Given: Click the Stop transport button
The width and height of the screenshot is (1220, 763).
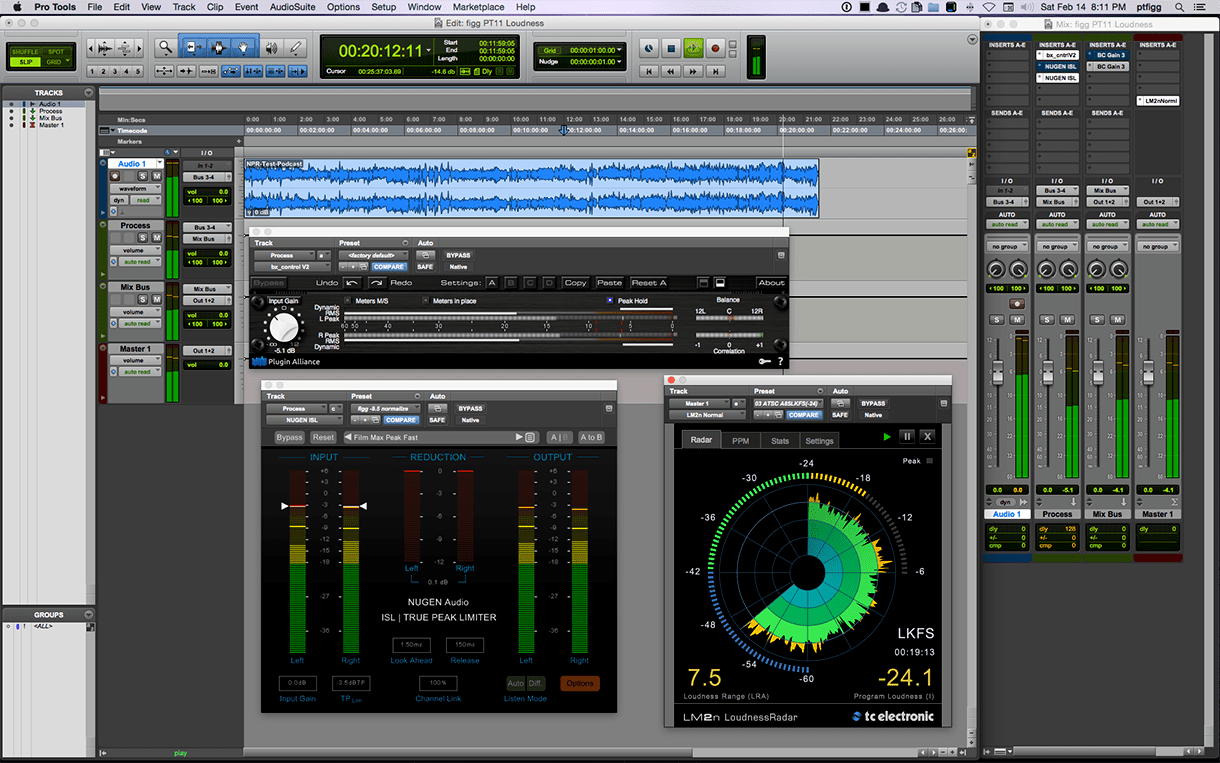Looking at the screenshot, I should 671,48.
